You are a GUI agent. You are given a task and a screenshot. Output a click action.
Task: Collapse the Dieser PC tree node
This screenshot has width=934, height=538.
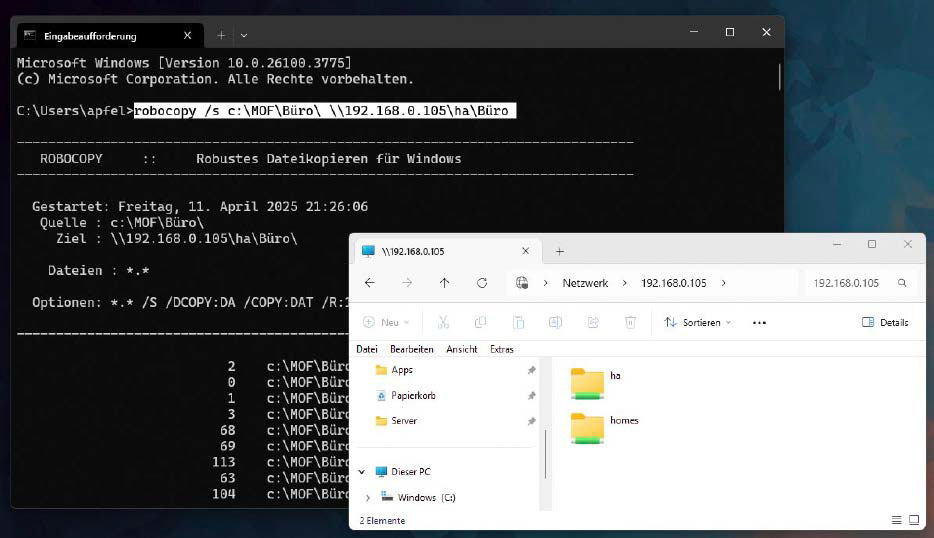362,472
